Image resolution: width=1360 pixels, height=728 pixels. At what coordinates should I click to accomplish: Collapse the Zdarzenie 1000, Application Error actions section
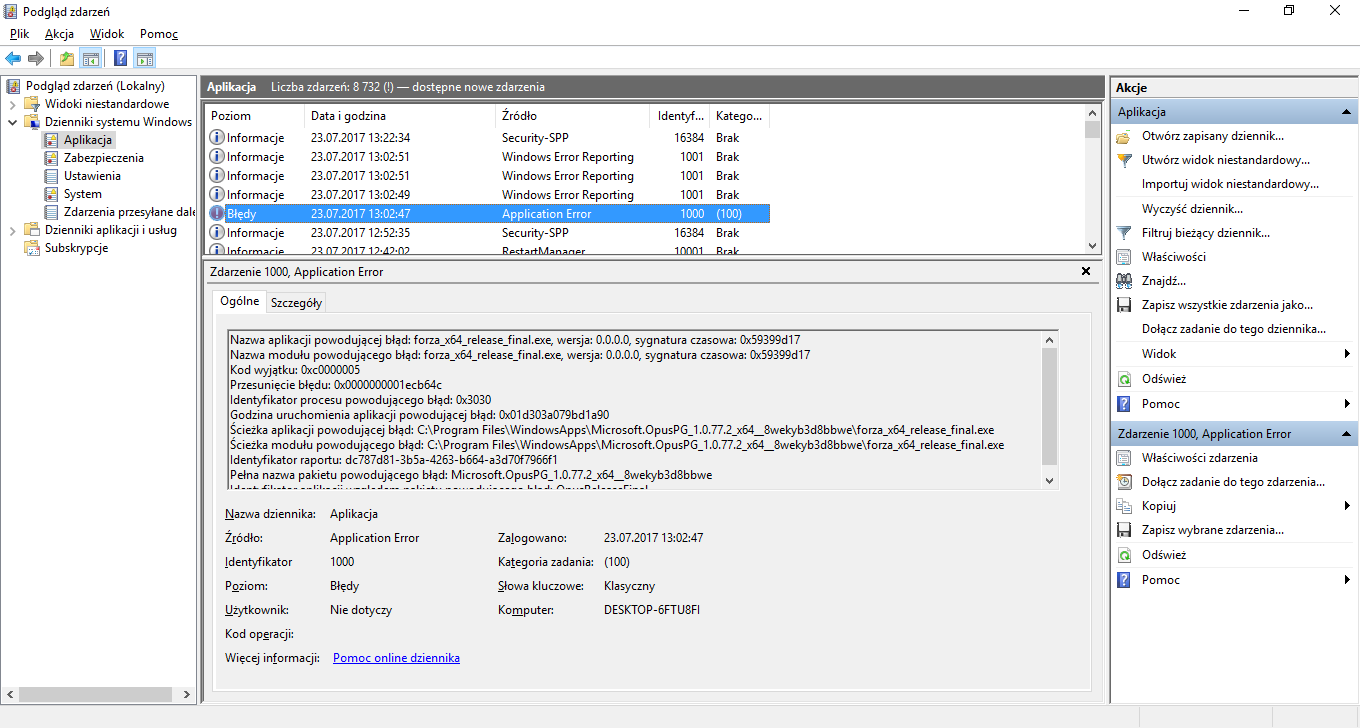(x=1347, y=434)
